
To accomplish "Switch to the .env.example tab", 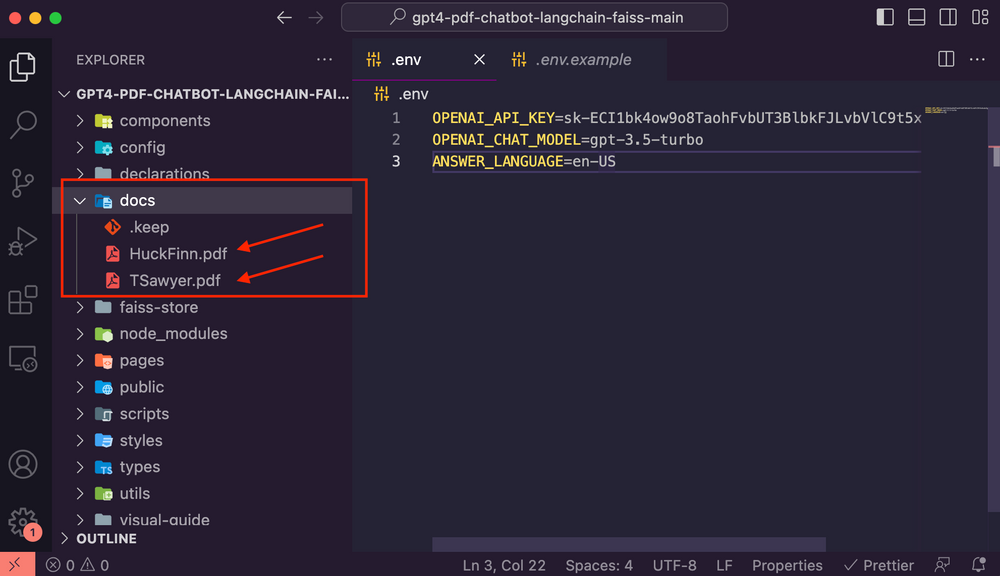I will [582, 59].
